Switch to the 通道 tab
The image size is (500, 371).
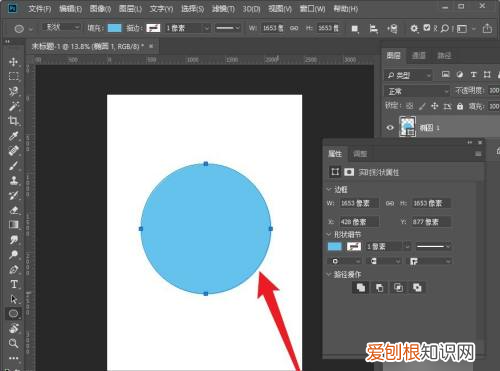[419, 56]
